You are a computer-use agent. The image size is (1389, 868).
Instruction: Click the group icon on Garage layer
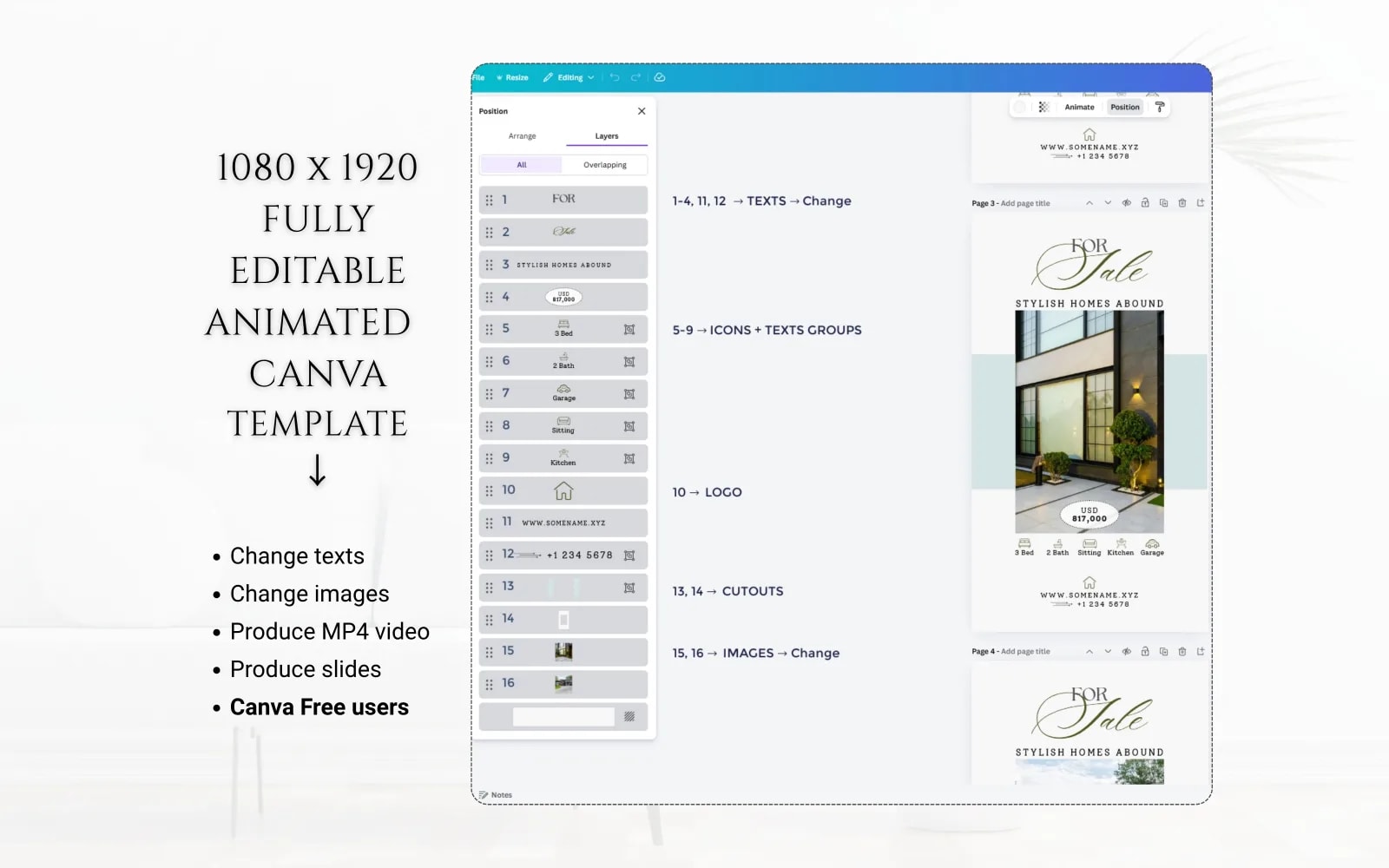[629, 394]
